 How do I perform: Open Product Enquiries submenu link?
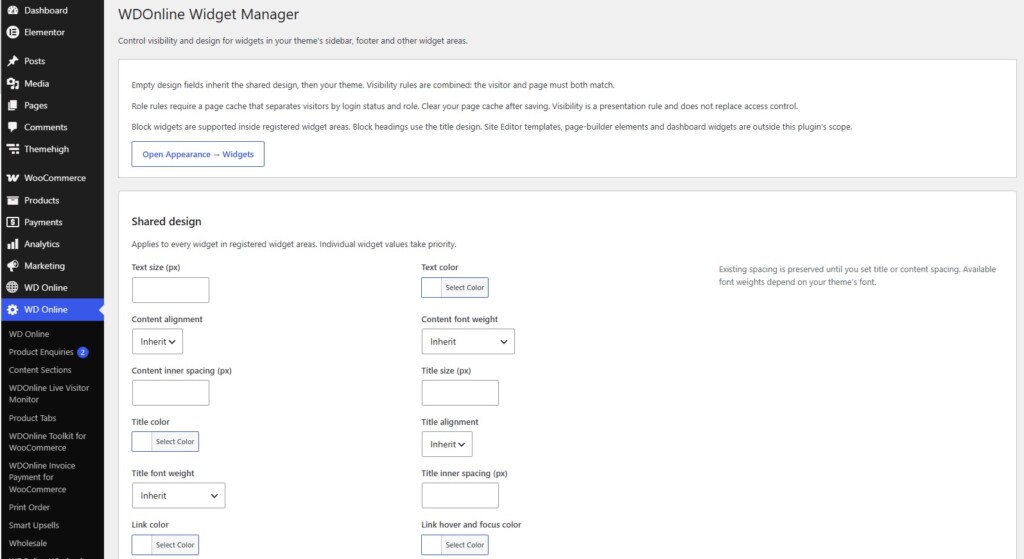click(x=40, y=352)
